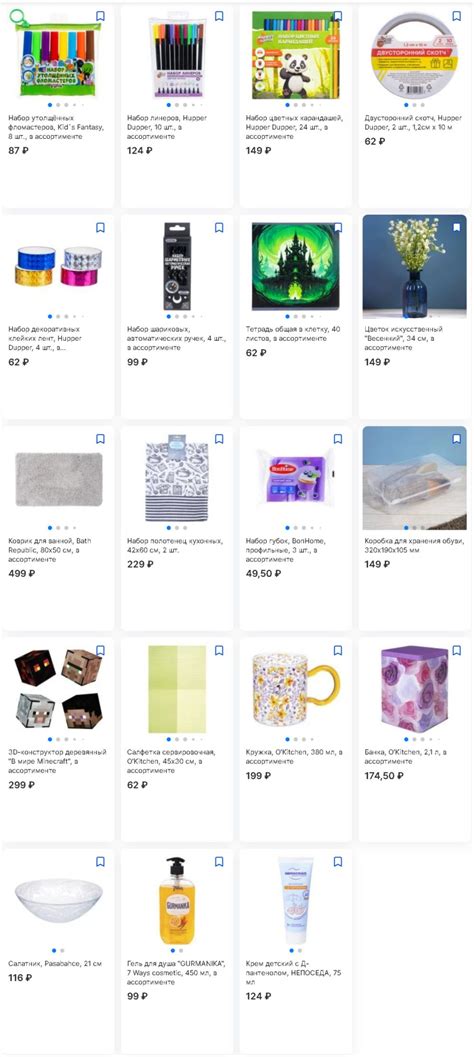Select second image dot under ballpoint pens set
Image resolution: width=474 pixels, height=1057 pixels.
point(177,316)
